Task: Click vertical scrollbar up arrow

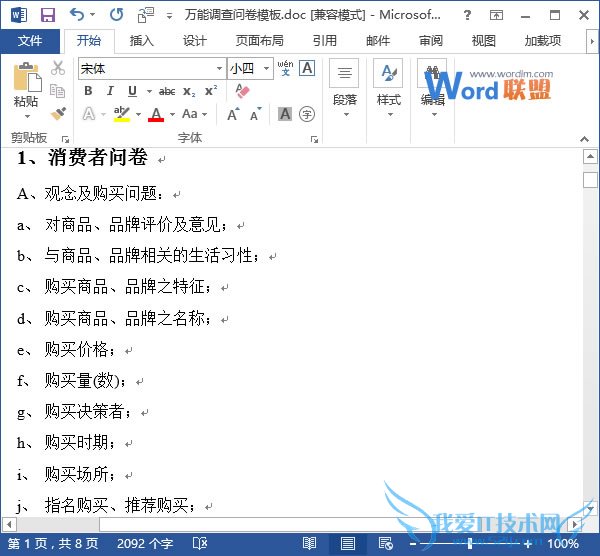Action: pos(590,157)
